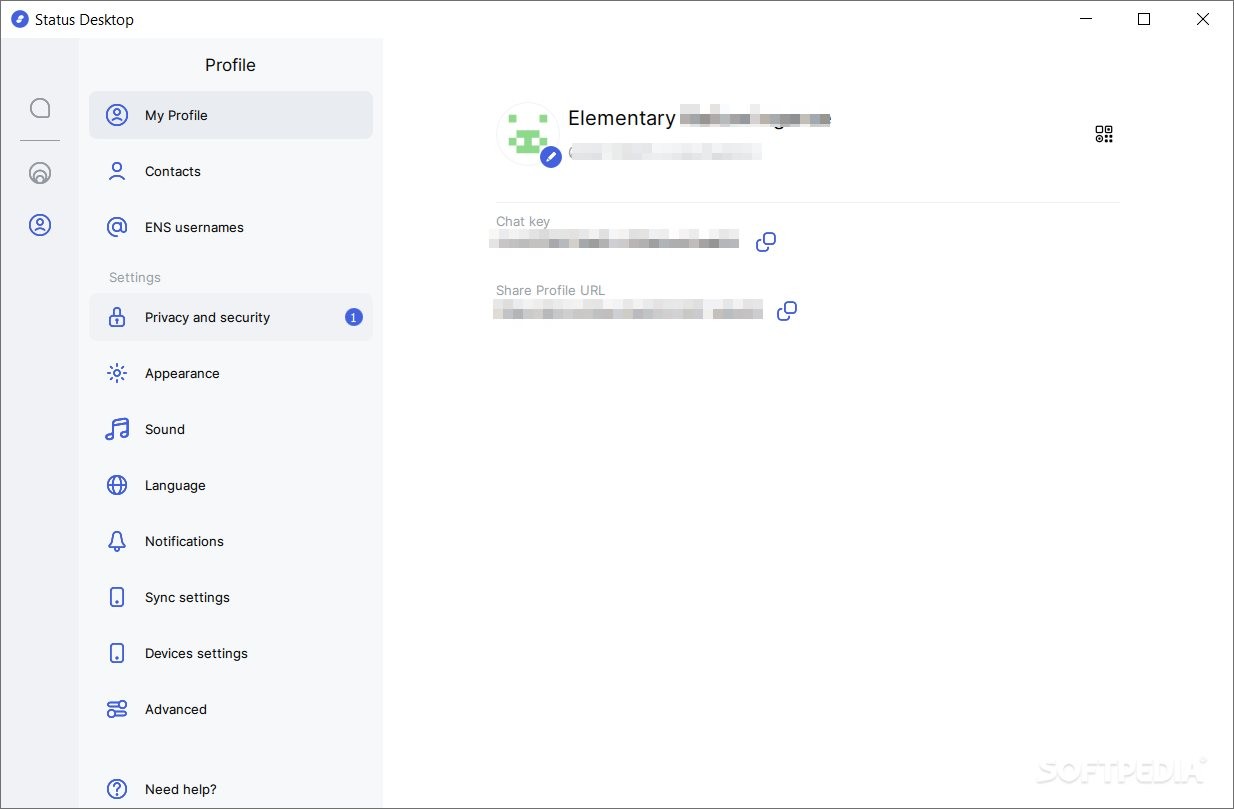Show the profile QR code

pos(1104,134)
